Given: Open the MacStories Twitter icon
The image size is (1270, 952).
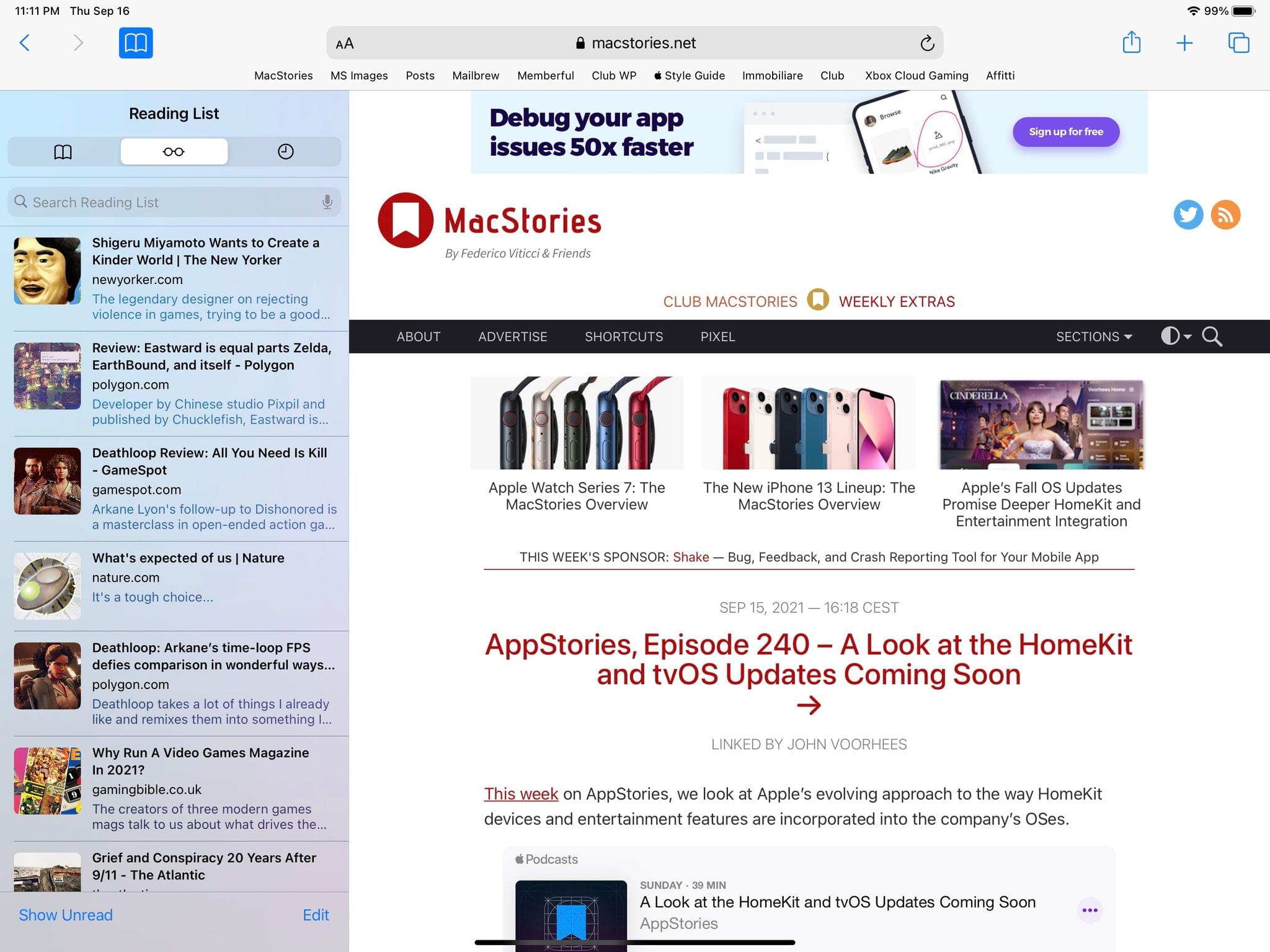Looking at the screenshot, I should click(x=1188, y=215).
